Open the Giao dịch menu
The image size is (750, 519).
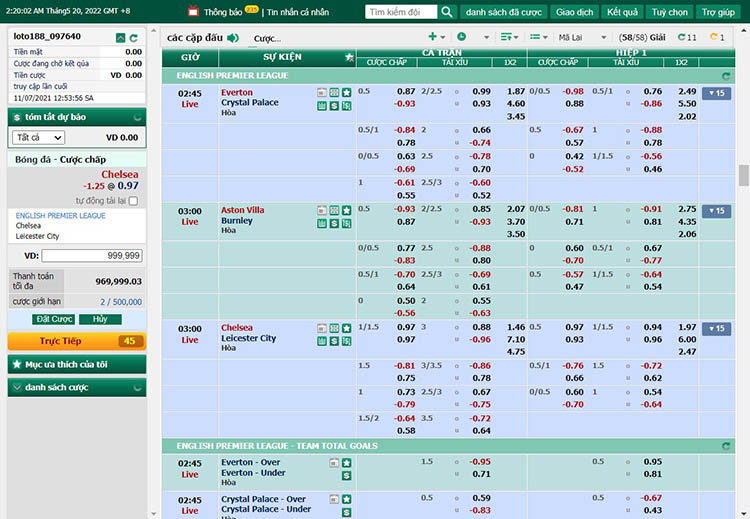pos(575,12)
